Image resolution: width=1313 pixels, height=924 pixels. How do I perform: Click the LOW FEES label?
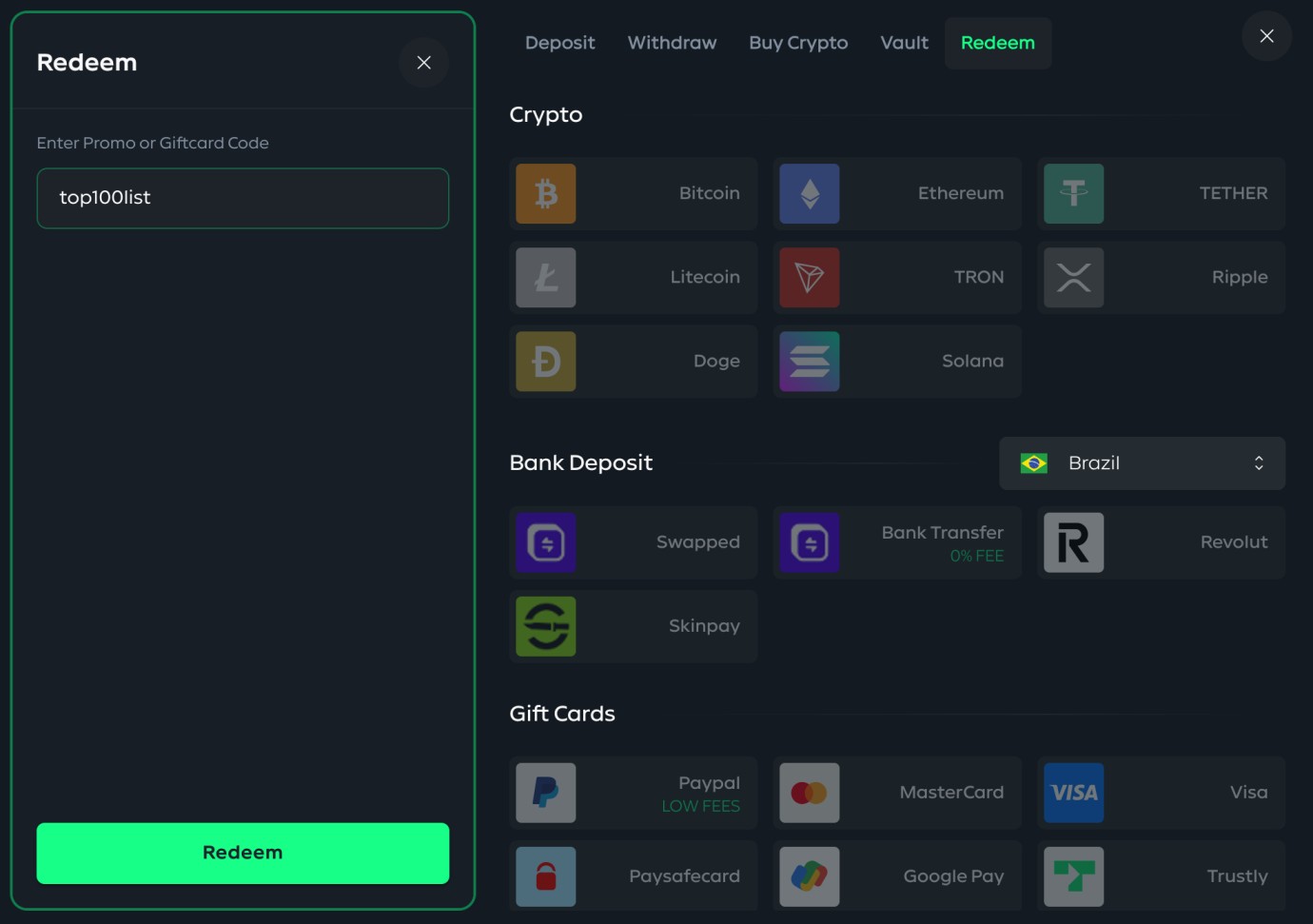click(701, 806)
